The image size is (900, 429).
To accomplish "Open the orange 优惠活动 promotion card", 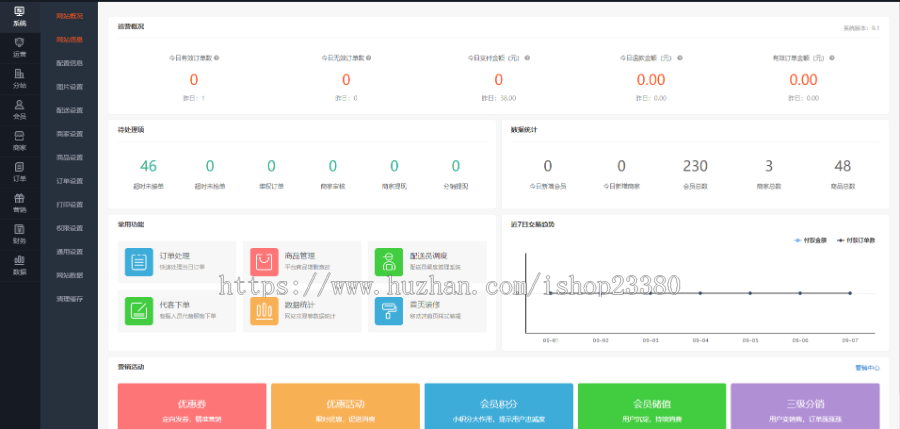I will point(346,406).
